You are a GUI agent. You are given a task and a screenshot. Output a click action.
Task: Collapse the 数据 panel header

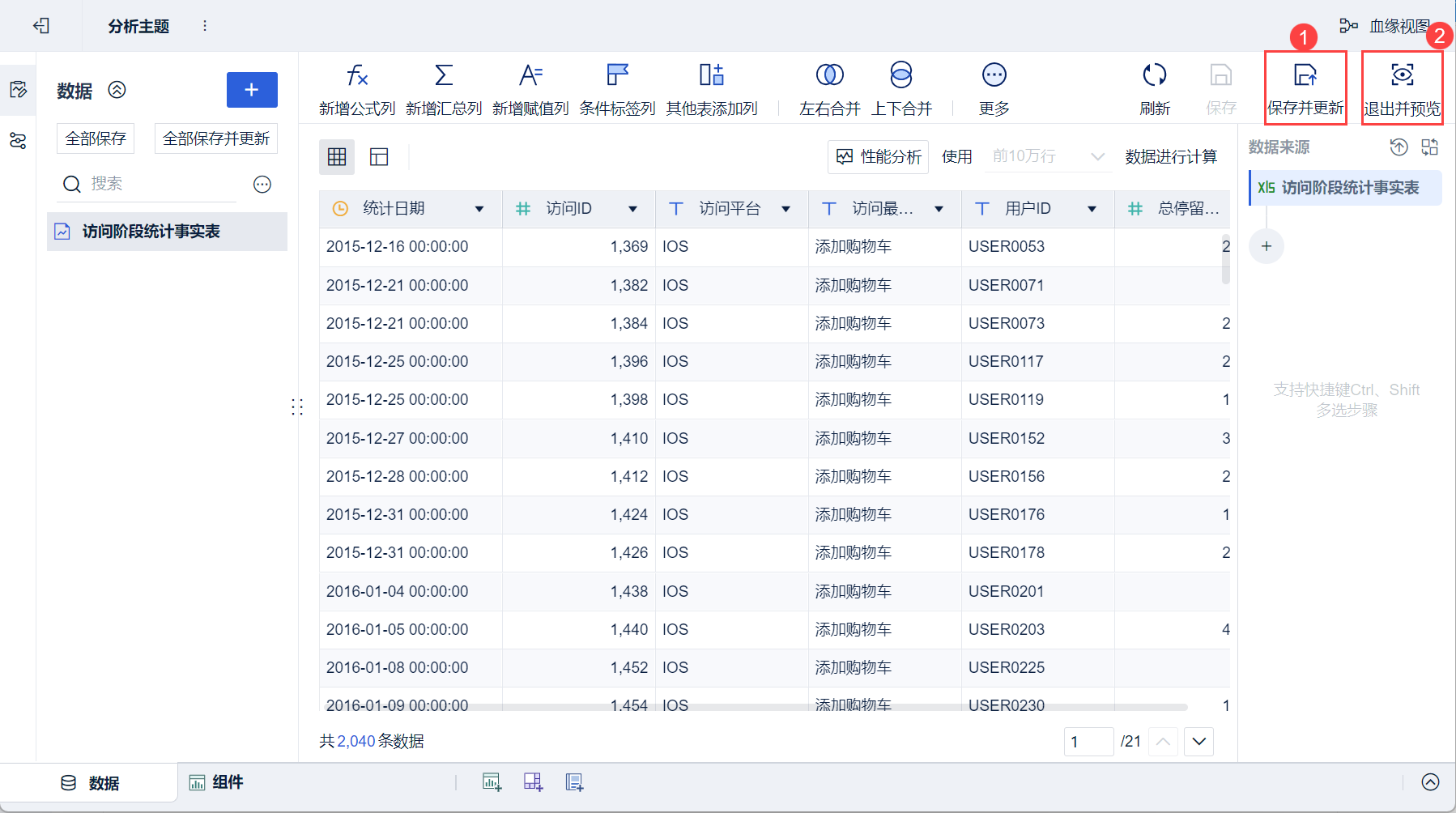pyautogui.click(x=117, y=90)
